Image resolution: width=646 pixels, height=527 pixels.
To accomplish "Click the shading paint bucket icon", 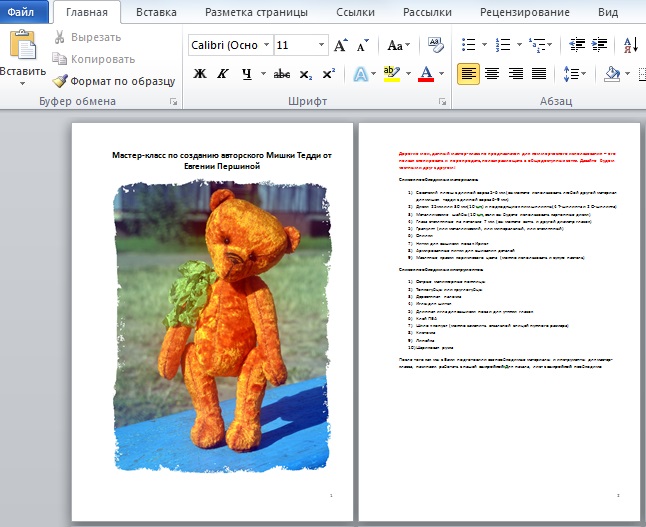I will click(612, 74).
